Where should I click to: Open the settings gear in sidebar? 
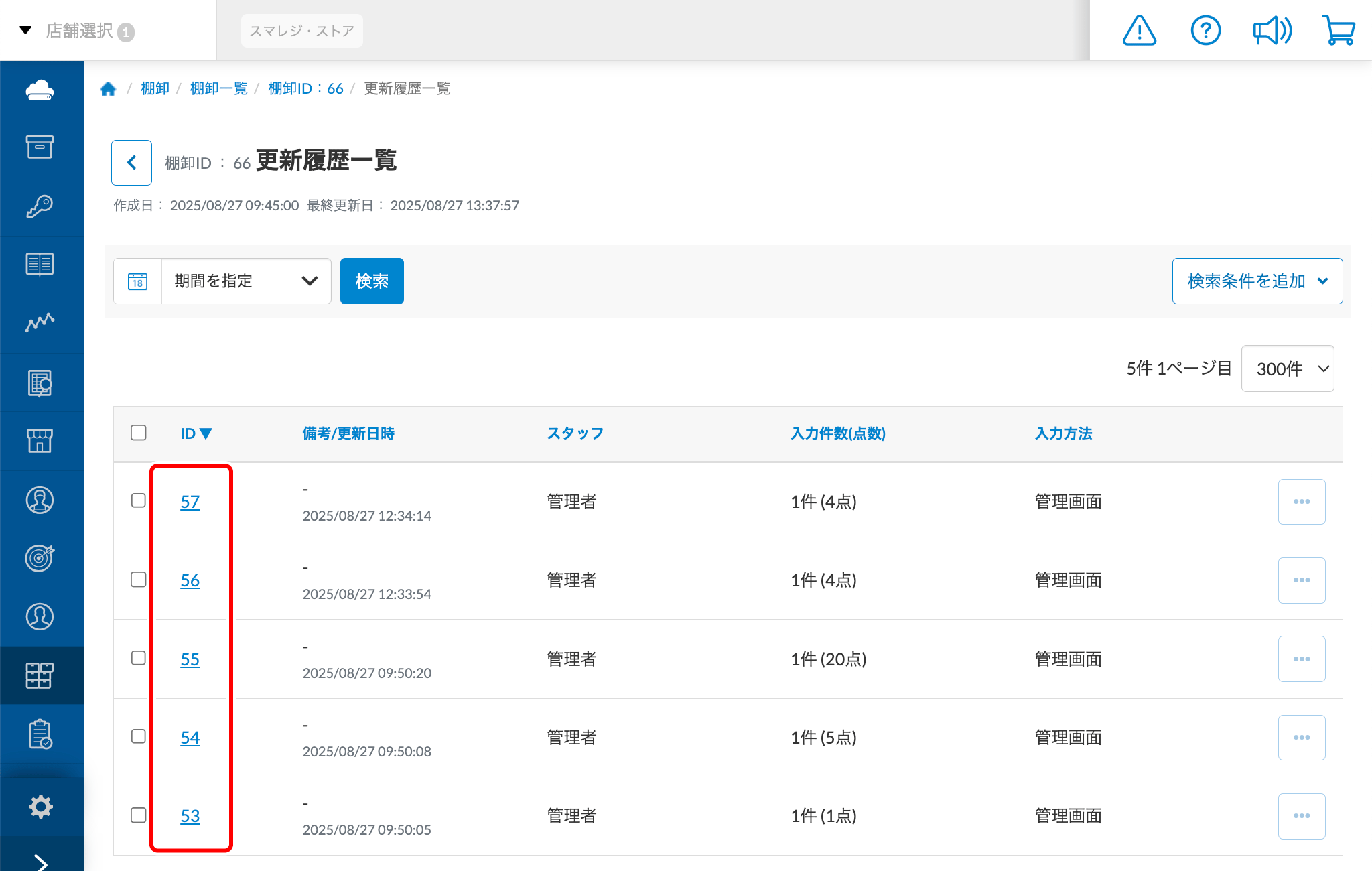40,806
